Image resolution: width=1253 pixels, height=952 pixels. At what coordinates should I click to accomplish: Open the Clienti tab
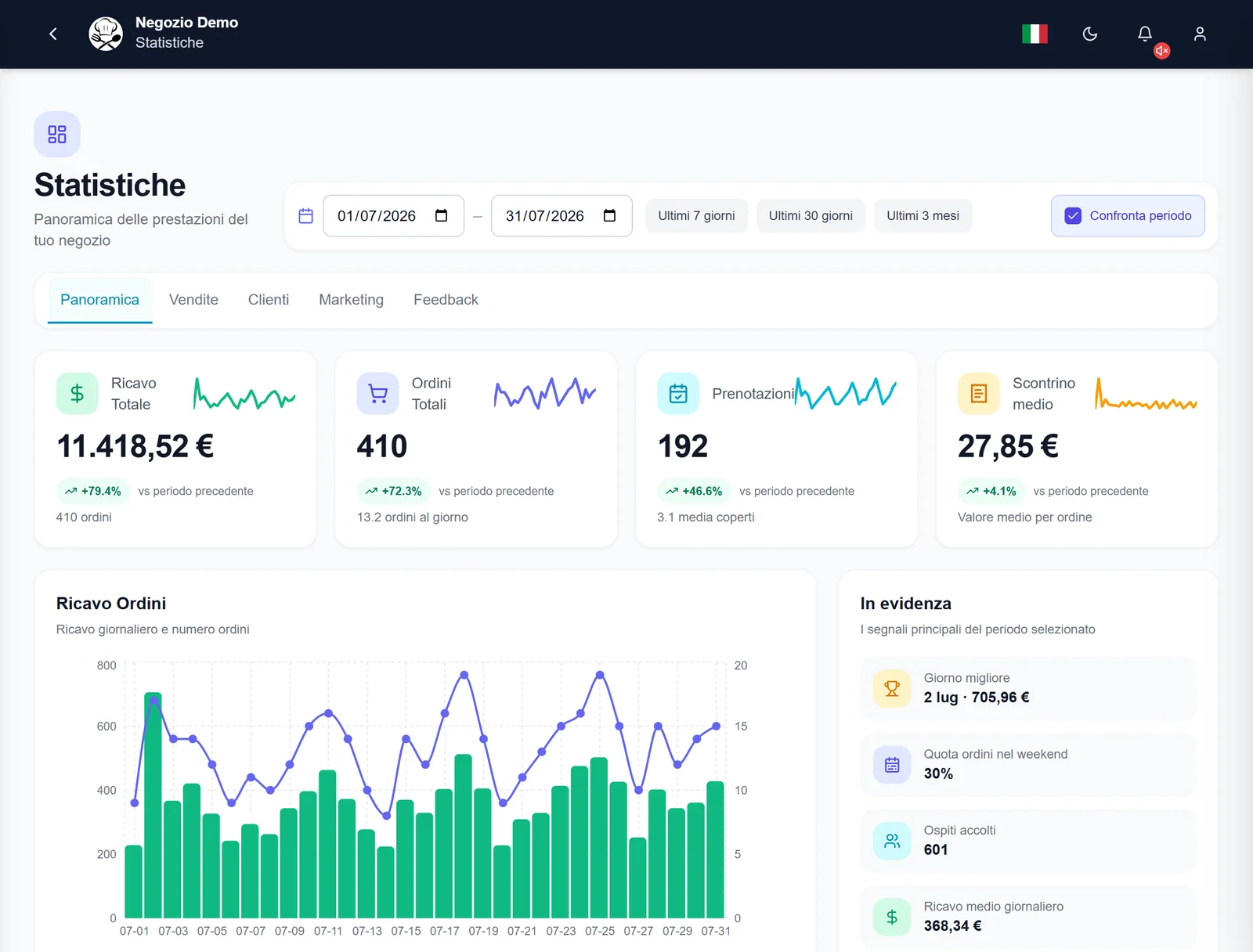[x=269, y=300]
